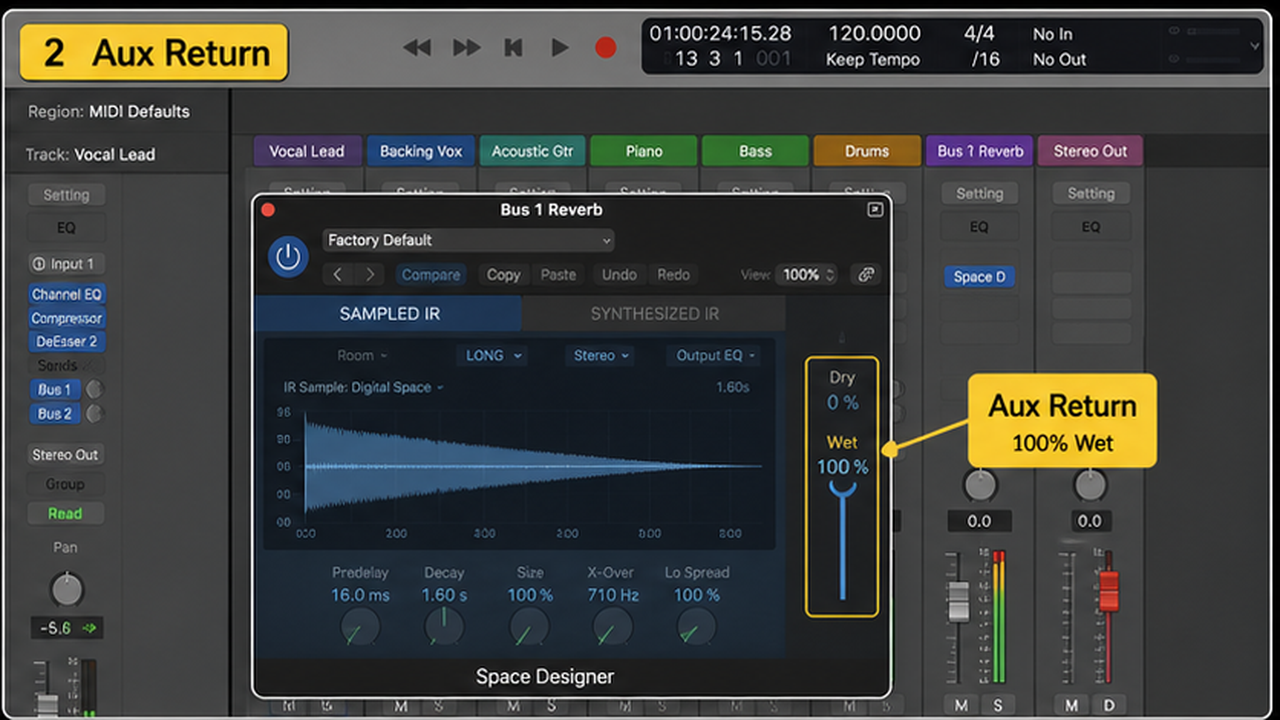Open the LONG length dropdown
Screen dimensions: 1280x720
tap(491, 355)
